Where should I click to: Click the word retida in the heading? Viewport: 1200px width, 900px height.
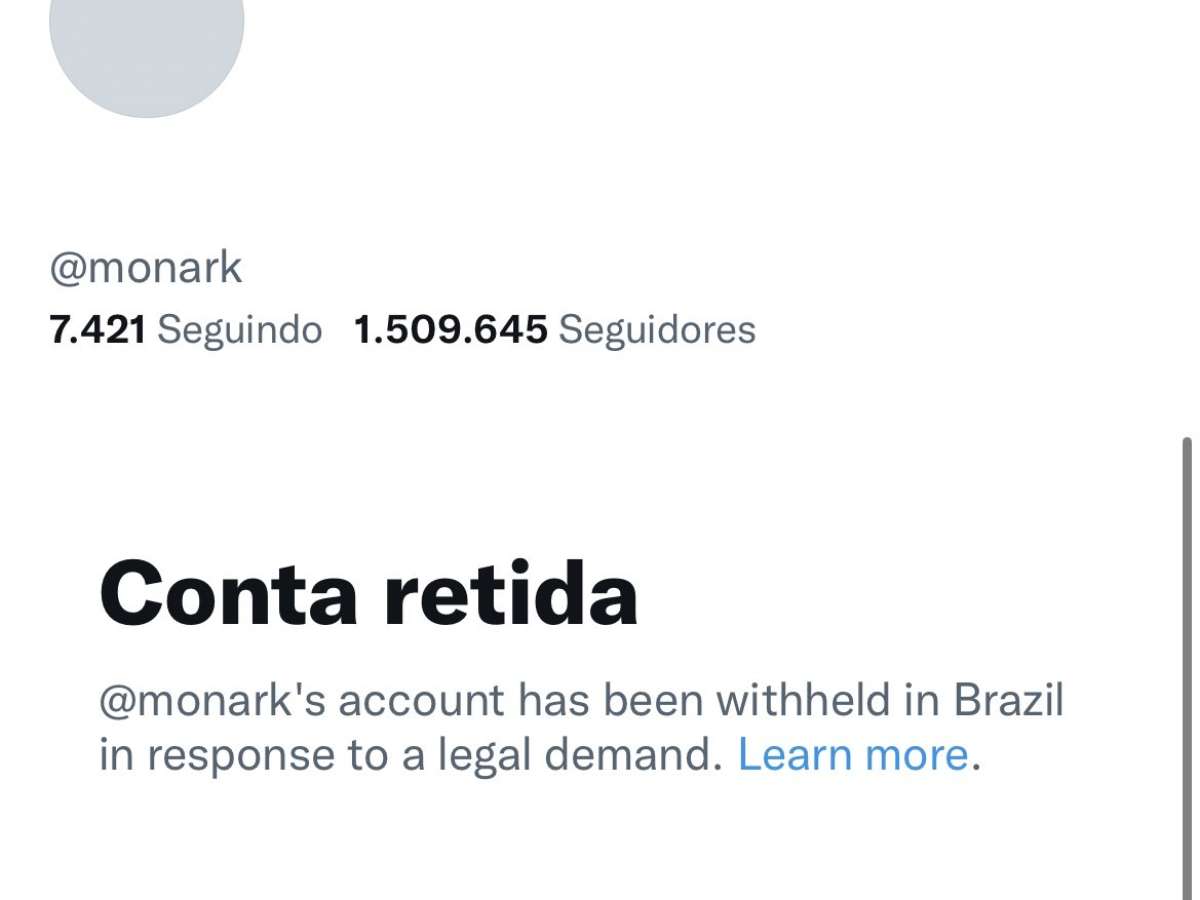click(512, 594)
